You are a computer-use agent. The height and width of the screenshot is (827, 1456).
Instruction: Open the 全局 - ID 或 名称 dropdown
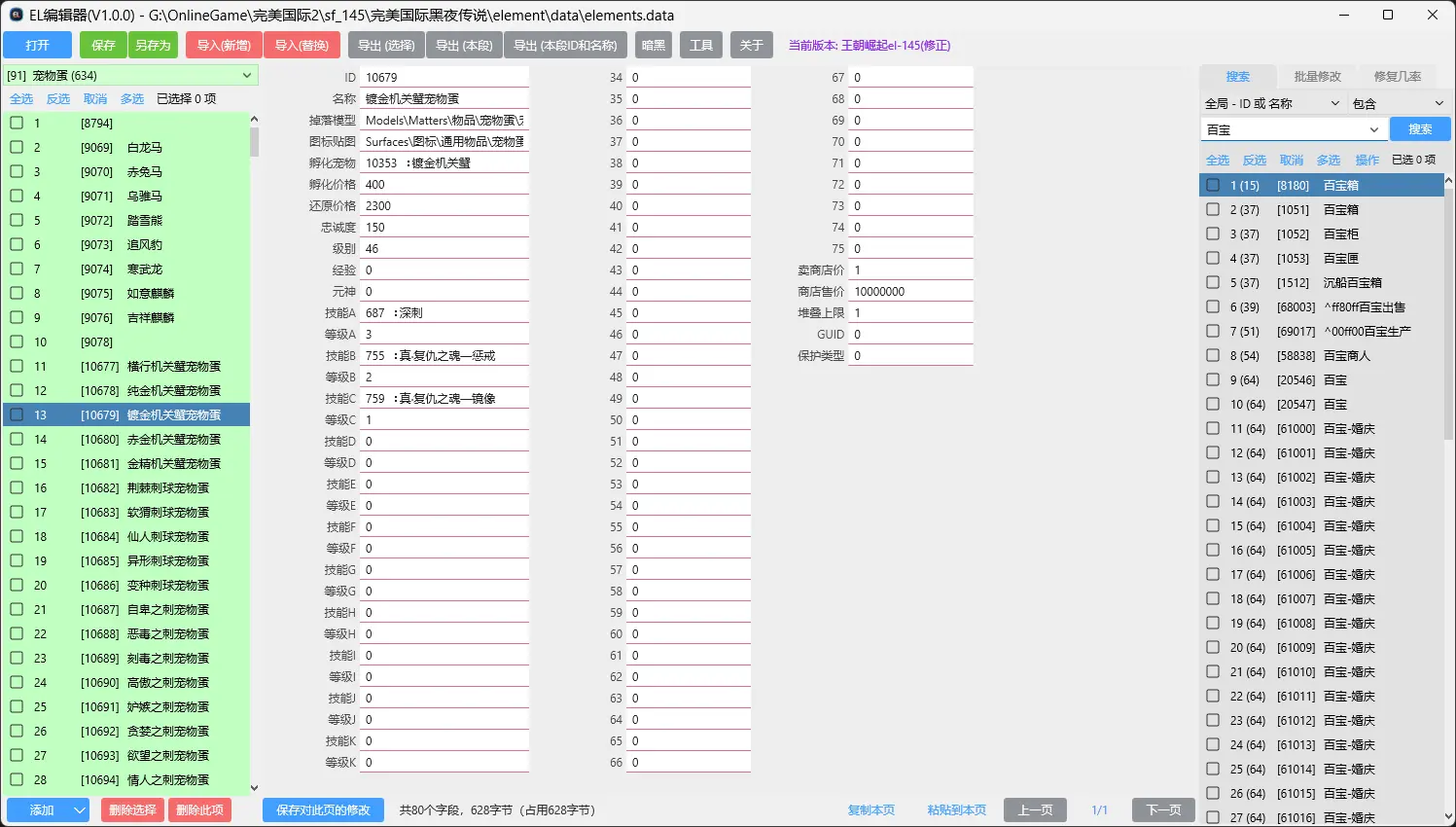tap(1272, 103)
